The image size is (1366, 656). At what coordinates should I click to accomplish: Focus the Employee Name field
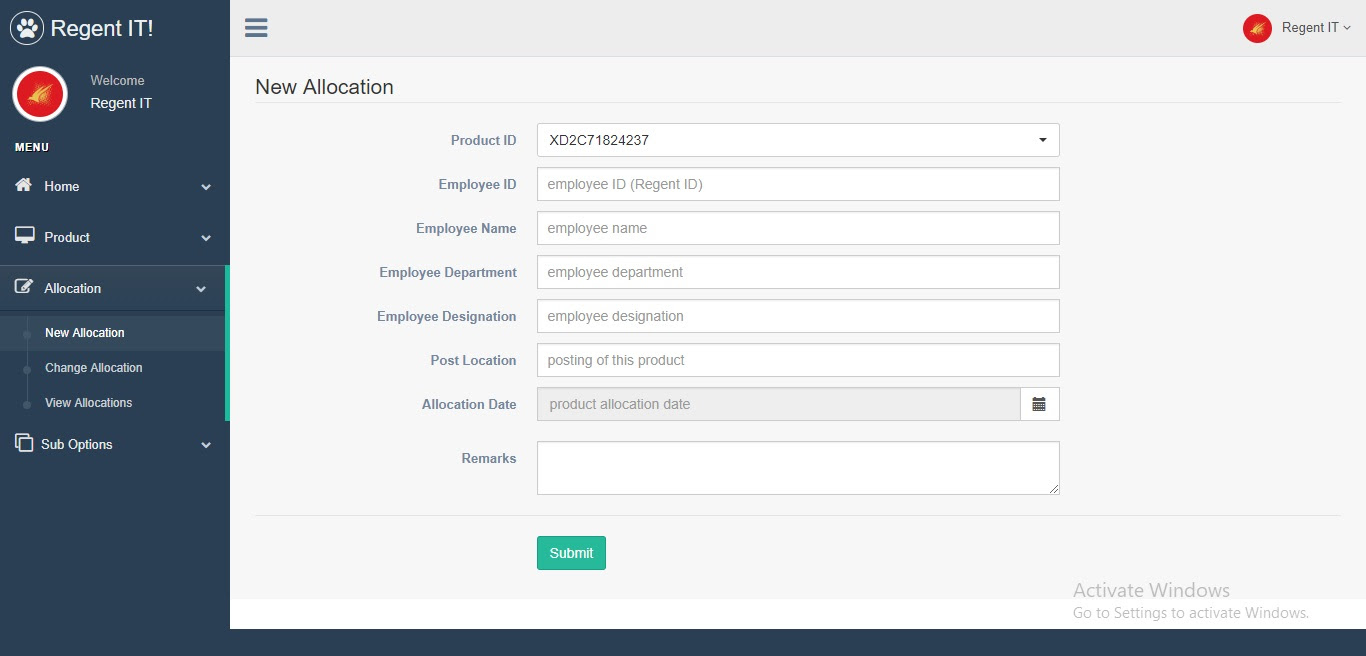click(798, 228)
